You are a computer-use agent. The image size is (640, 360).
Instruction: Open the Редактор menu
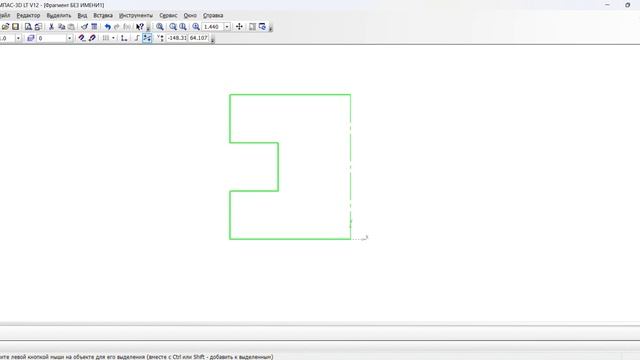[x=28, y=16]
